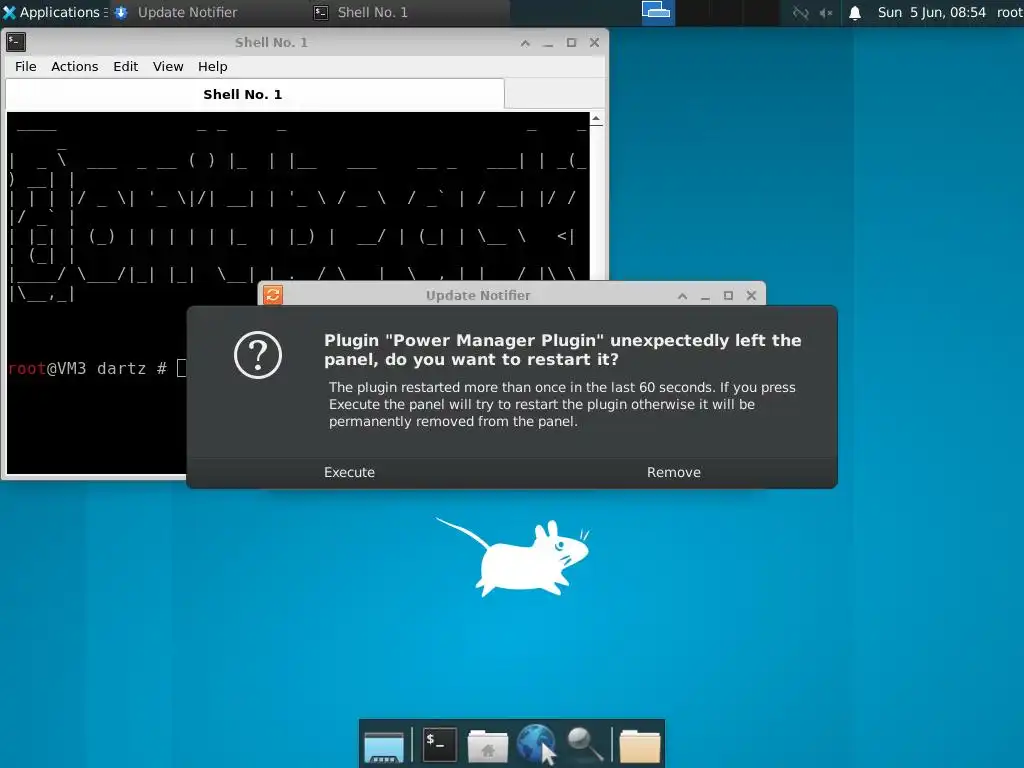Click Remove to remove the plugin from the panel

674,472
